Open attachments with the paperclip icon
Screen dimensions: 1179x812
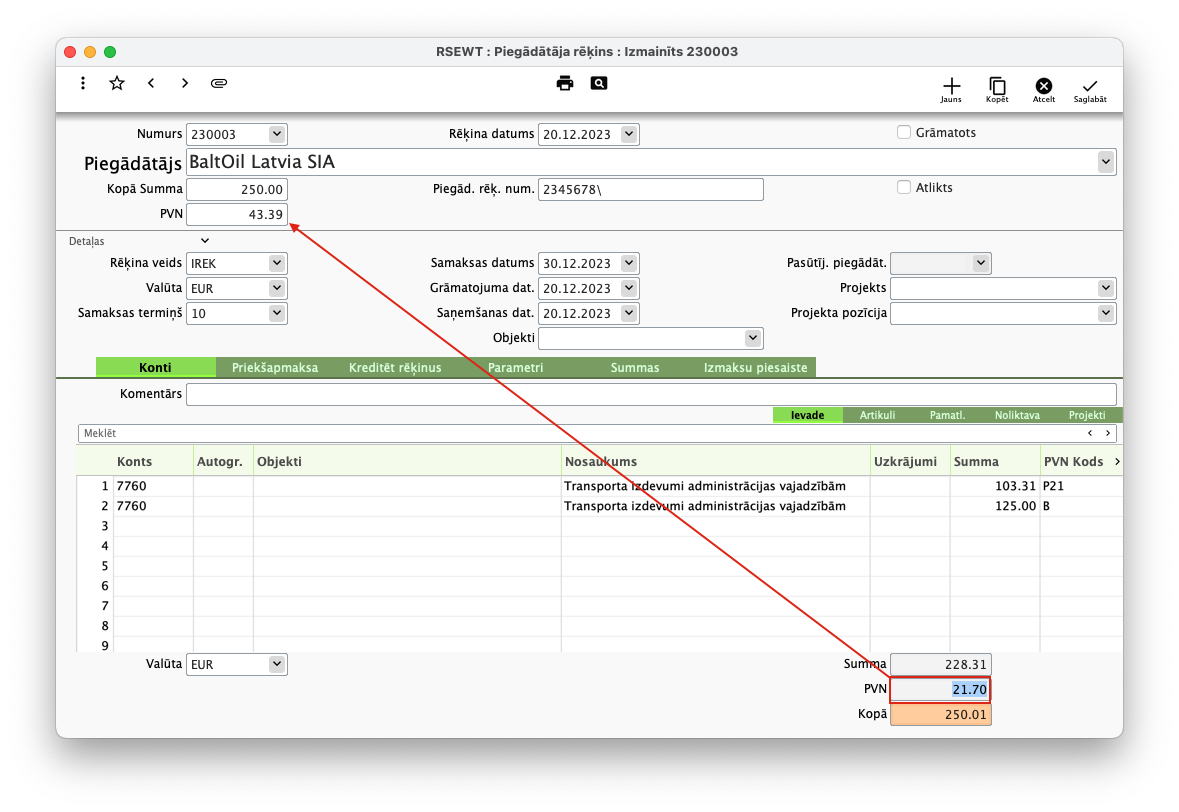219,84
